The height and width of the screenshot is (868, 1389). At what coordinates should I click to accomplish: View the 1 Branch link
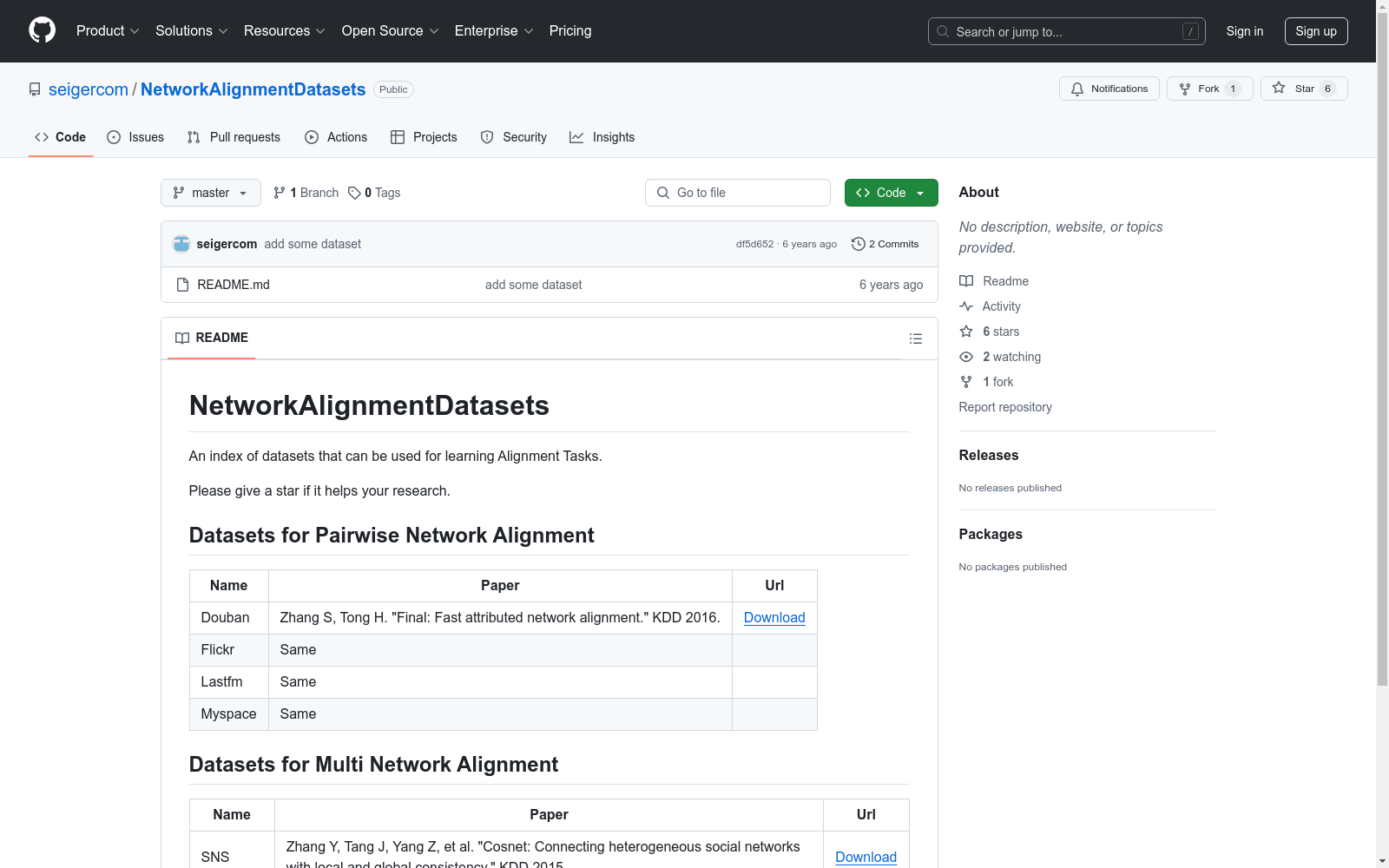click(x=306, y=193)
